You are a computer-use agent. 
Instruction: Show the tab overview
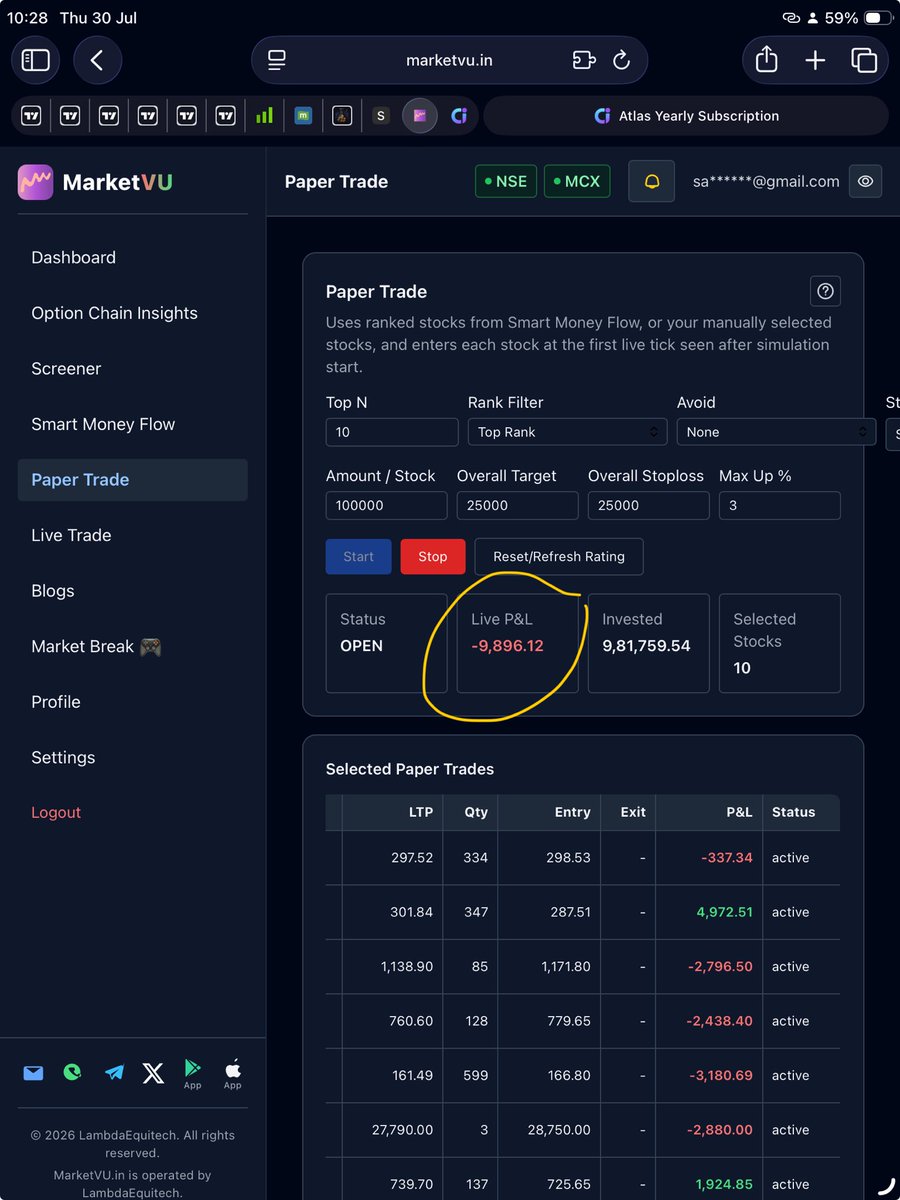863,60
